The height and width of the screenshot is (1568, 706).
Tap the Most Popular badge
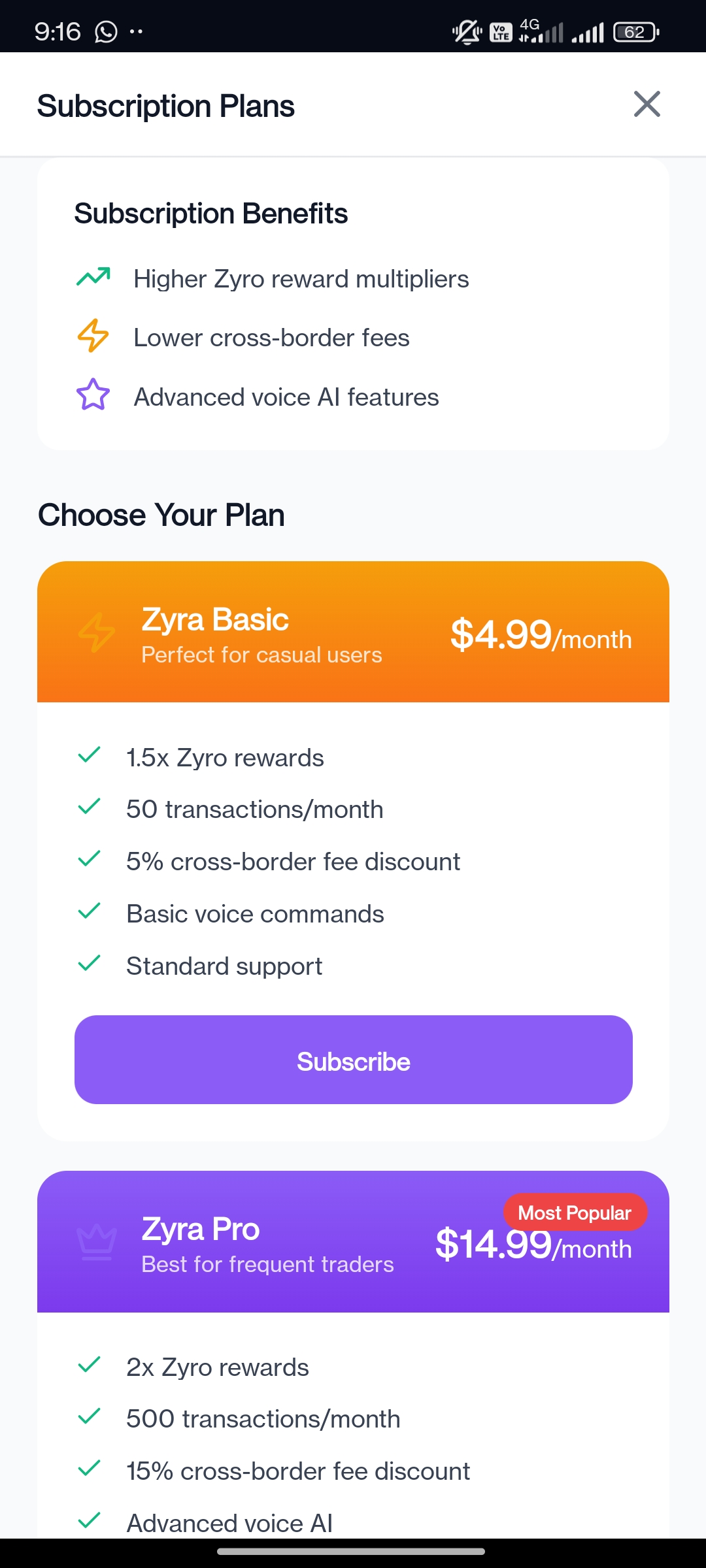[x=575, y=1213]
